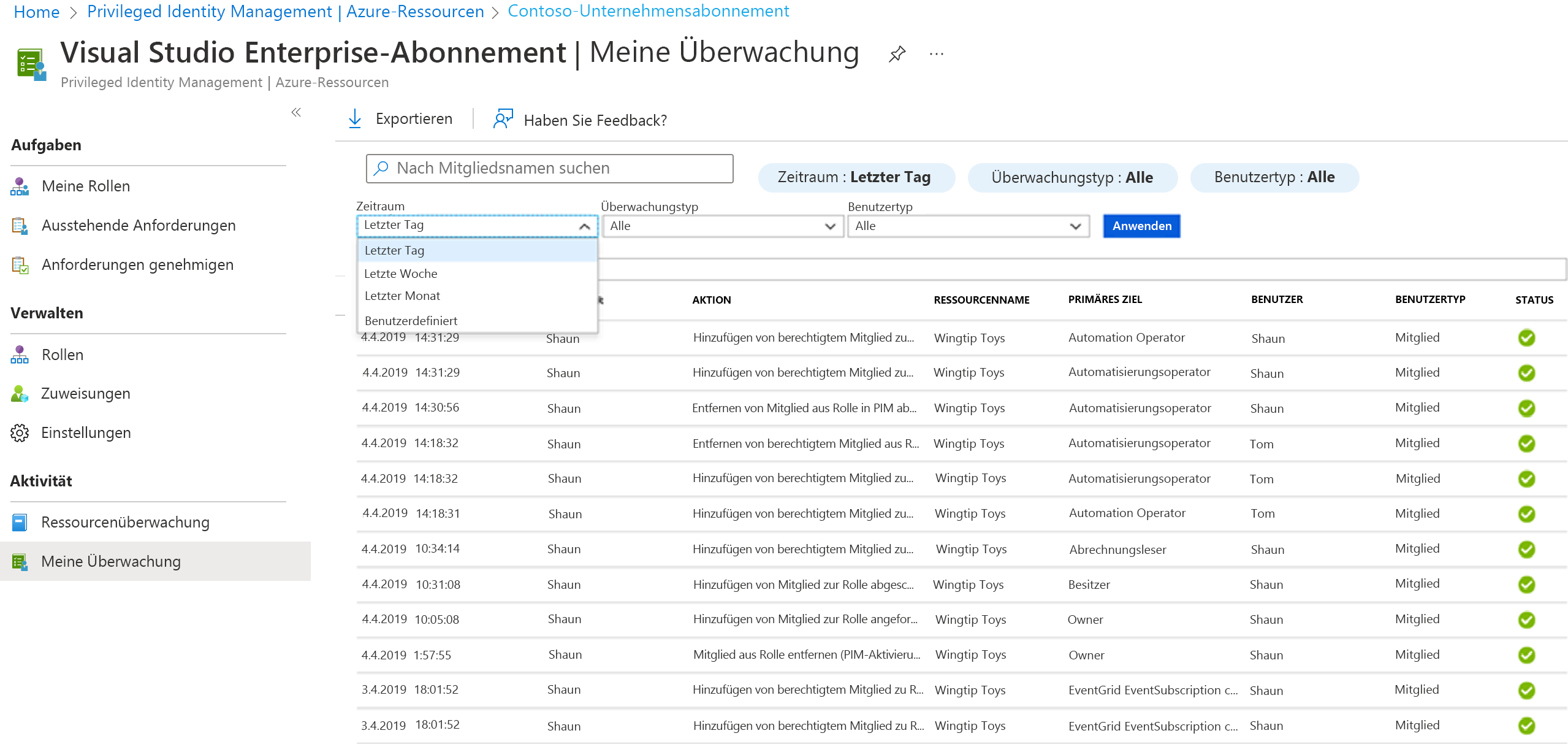The width and height of the screenshot is (1568, 744).
Task: Click the PRIMÄRES ZIEL column header
Action: point(1105,299)
